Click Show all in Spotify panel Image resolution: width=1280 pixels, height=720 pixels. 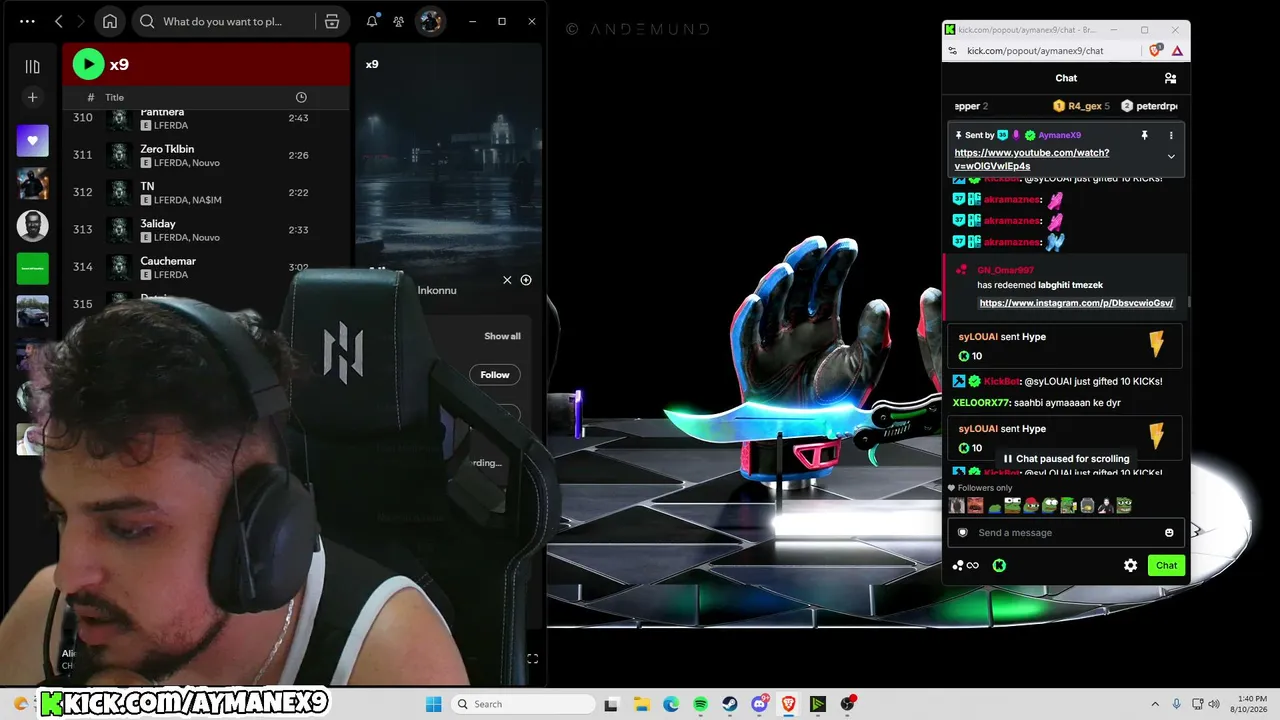pyautogui.click(x=502, y=336)
